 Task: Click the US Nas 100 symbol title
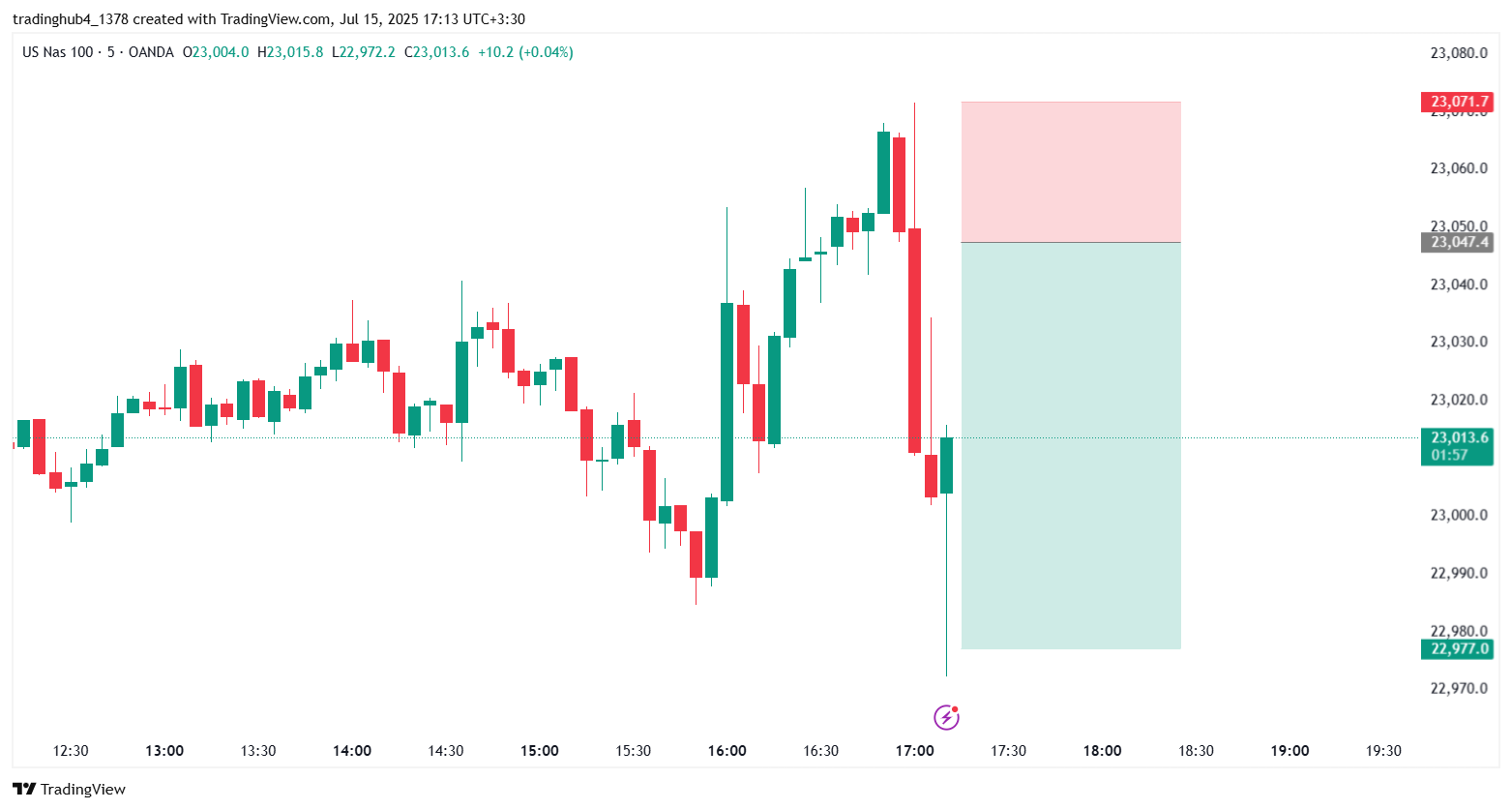[x=57, y=52]
